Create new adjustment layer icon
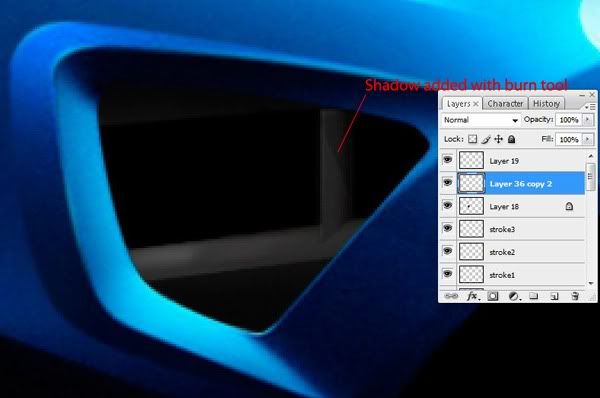Viewport: 600px width, 398px height. point(514,296)
